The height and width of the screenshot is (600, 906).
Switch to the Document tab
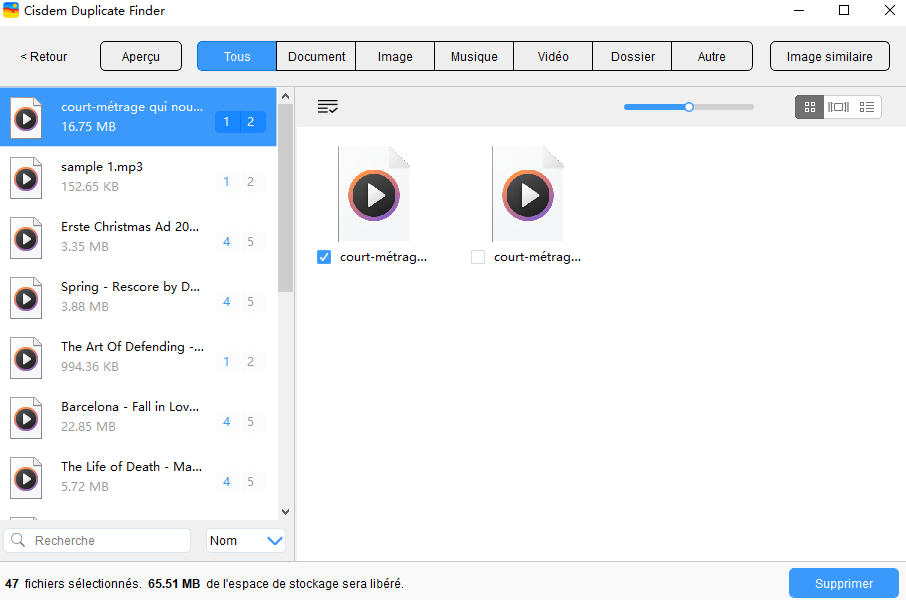316,57
